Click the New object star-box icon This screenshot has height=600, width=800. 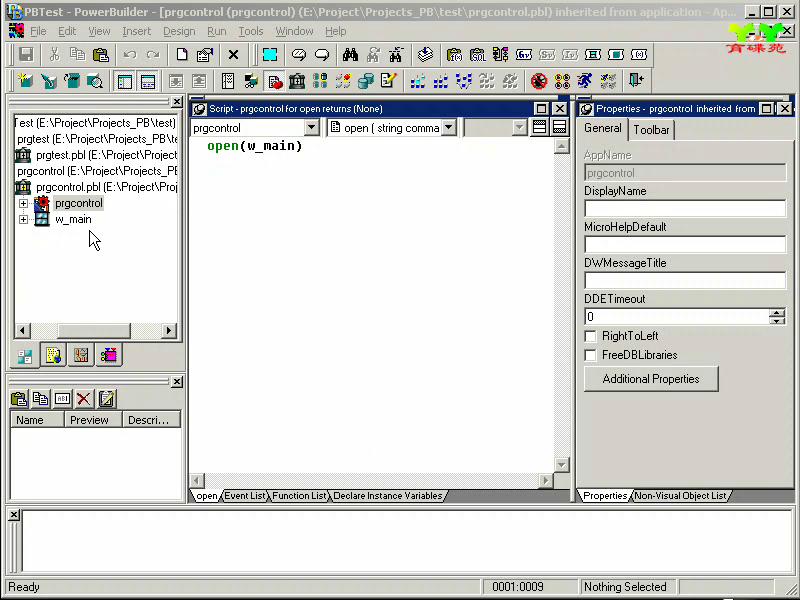pyautogui.click(x=26, y=81)
